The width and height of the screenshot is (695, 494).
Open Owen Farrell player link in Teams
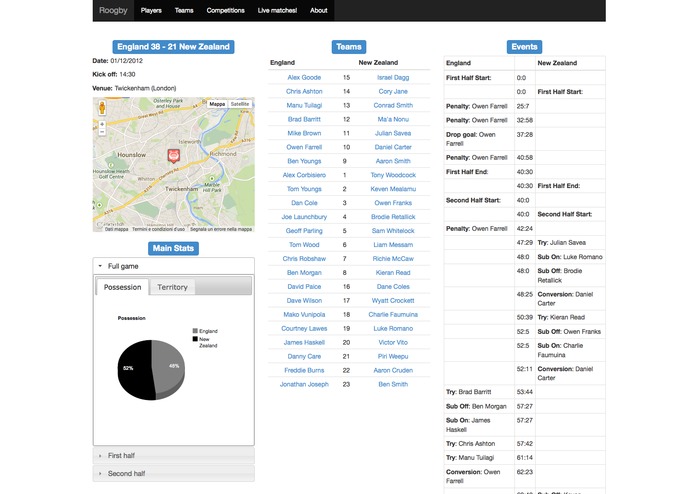tap(304, 147)
